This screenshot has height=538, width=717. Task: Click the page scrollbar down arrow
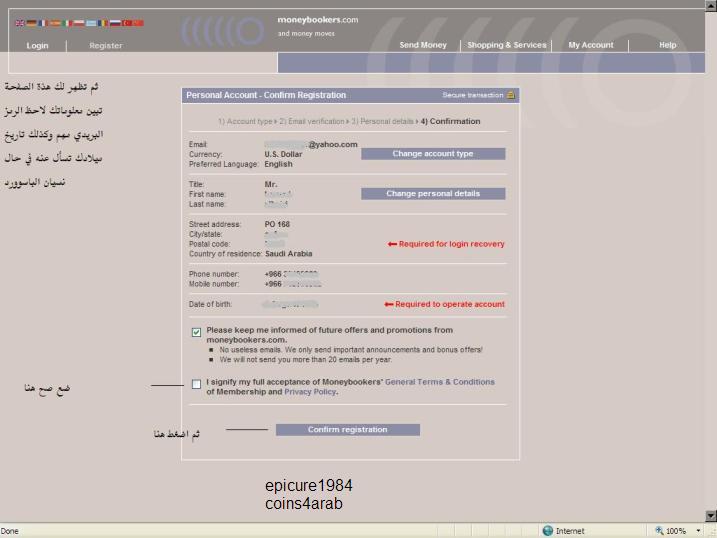[x=711, y=516]
